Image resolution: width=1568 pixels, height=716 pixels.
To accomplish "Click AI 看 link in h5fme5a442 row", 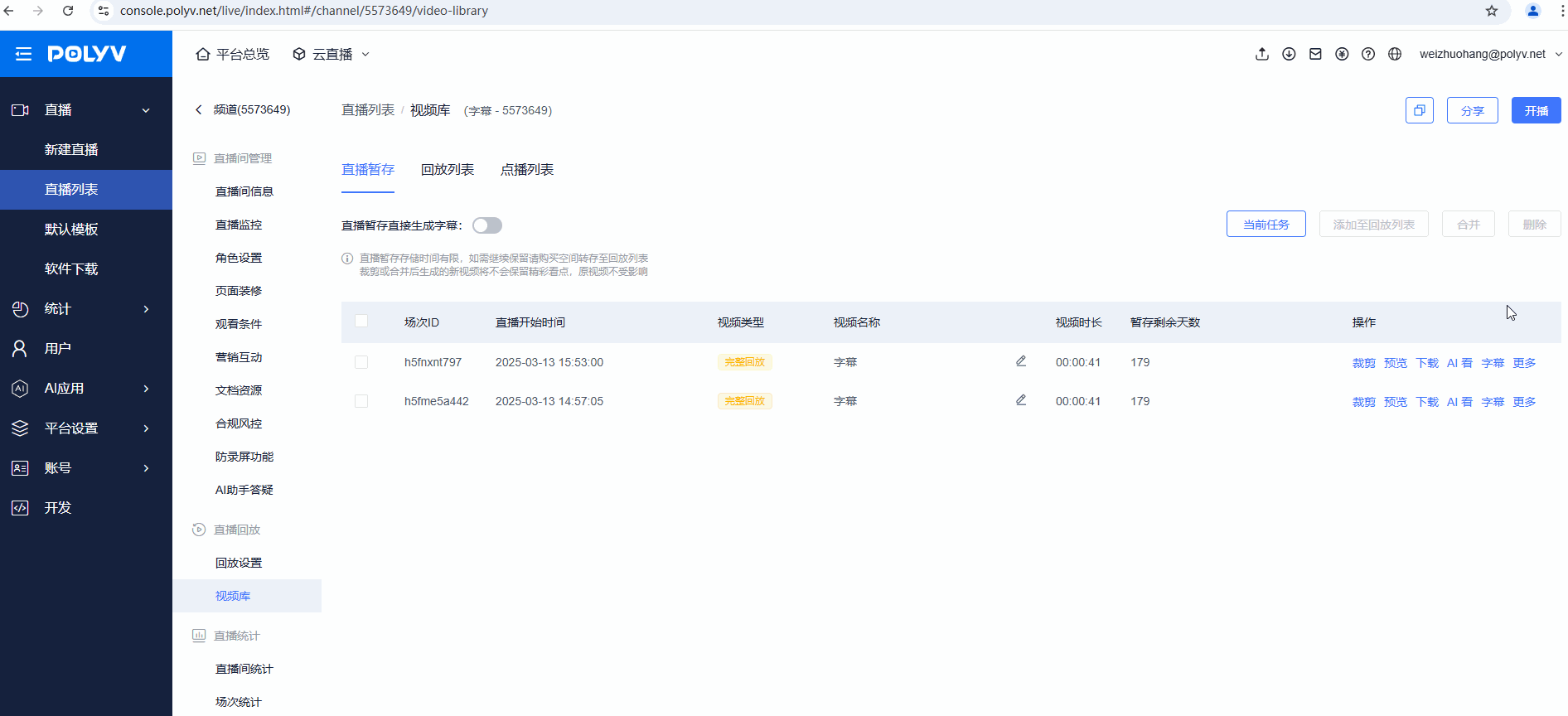I will point(1459,402).
